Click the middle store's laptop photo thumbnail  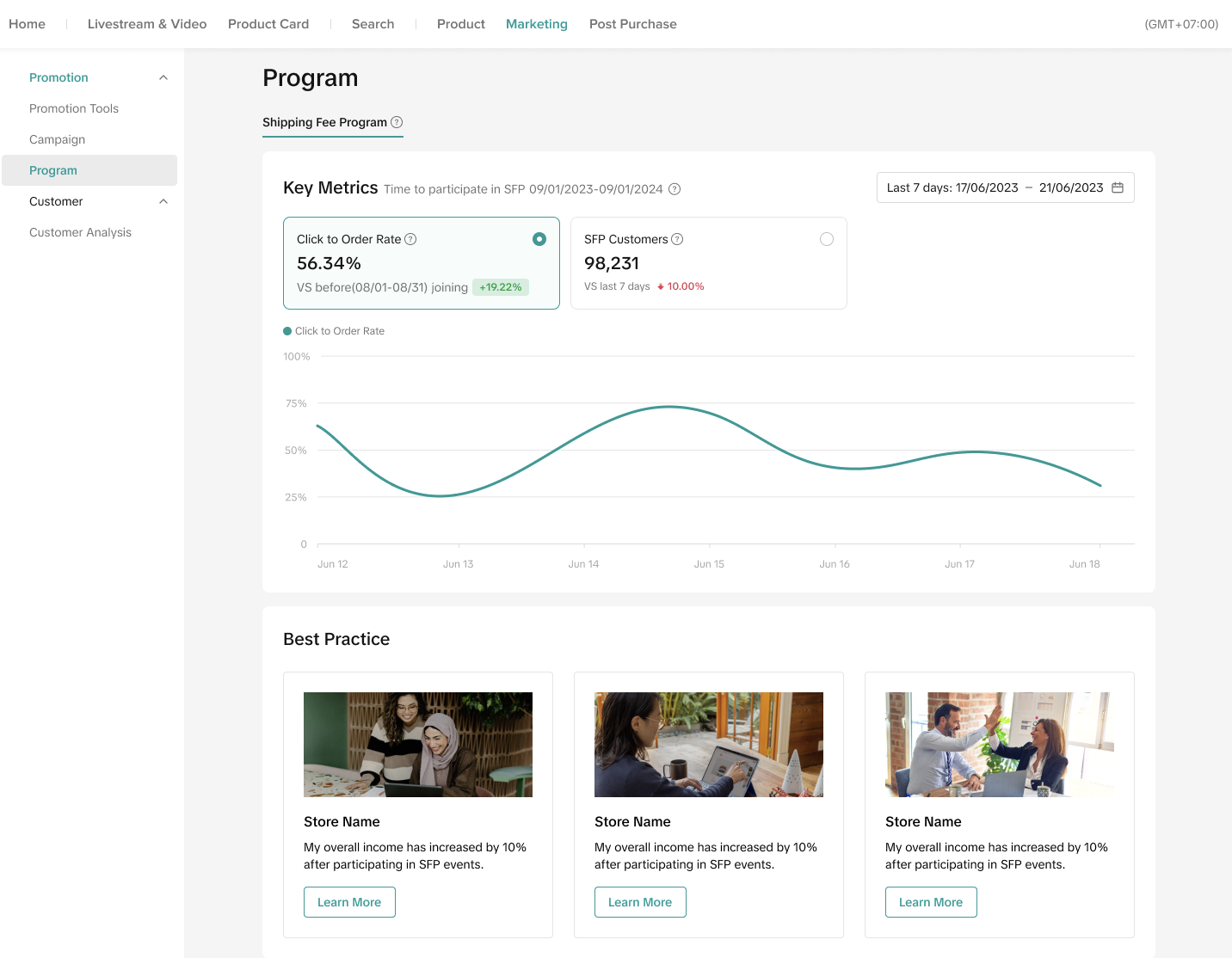click(x=709, y=745)
